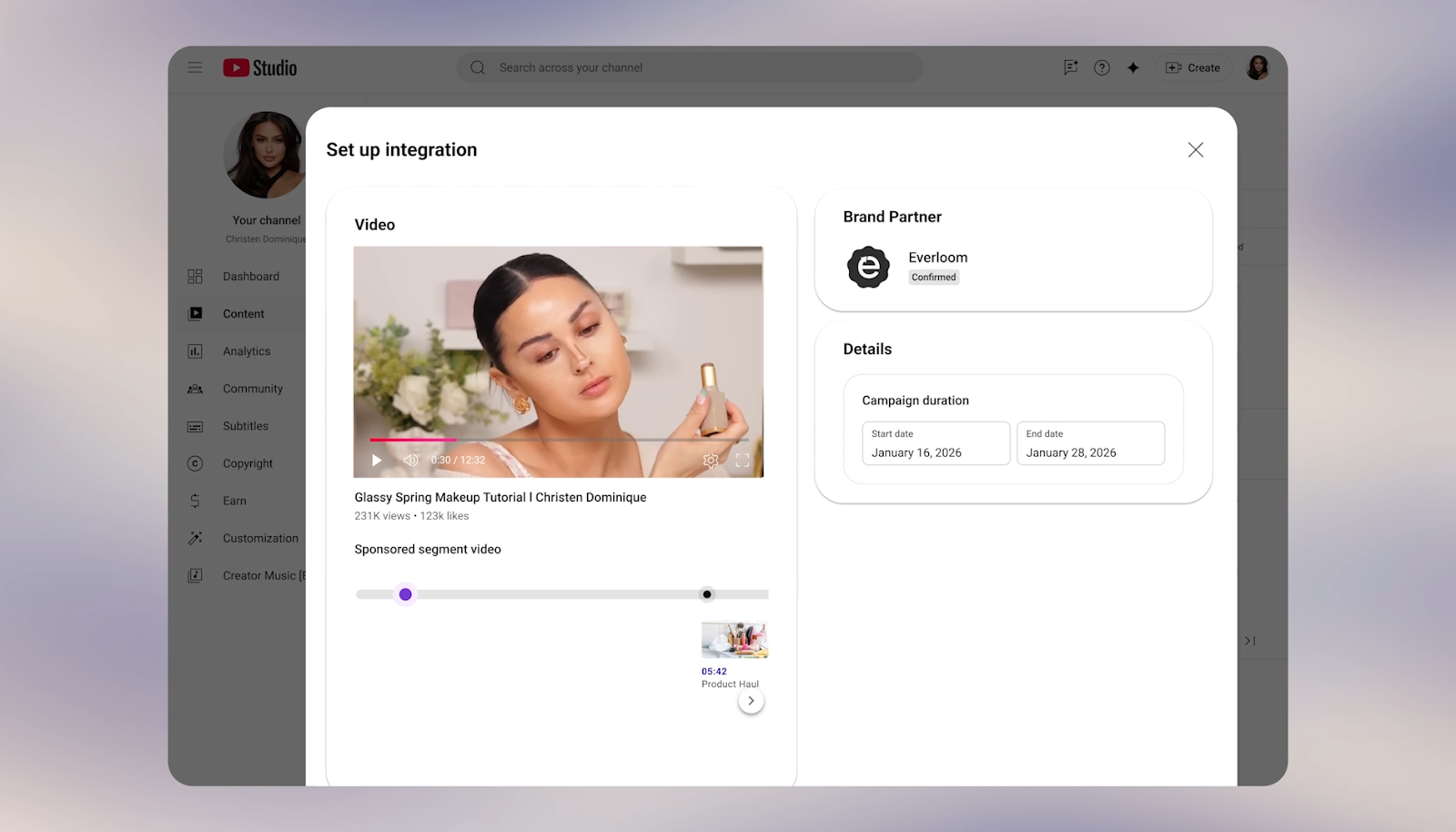Open the End date field
1456x832 pixels.
pyautogui.click(x=1090, y=443)
